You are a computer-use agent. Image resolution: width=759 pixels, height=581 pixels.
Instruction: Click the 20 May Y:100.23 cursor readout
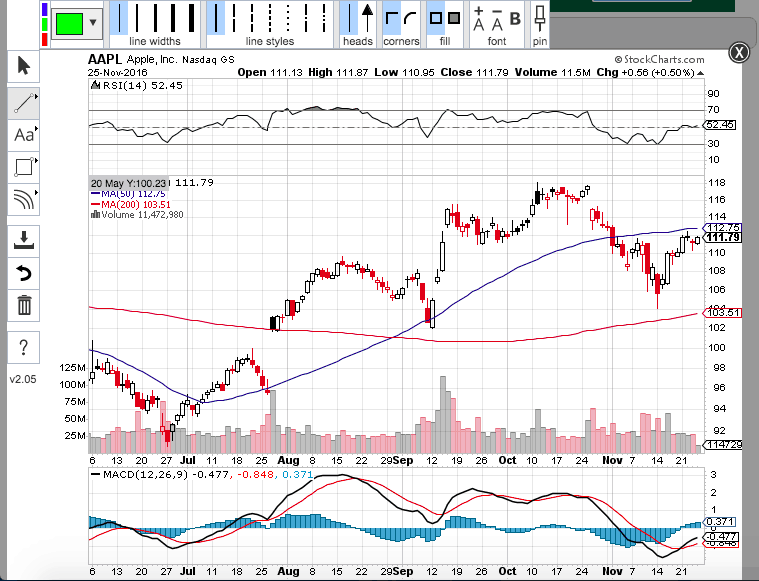[129, 183]
